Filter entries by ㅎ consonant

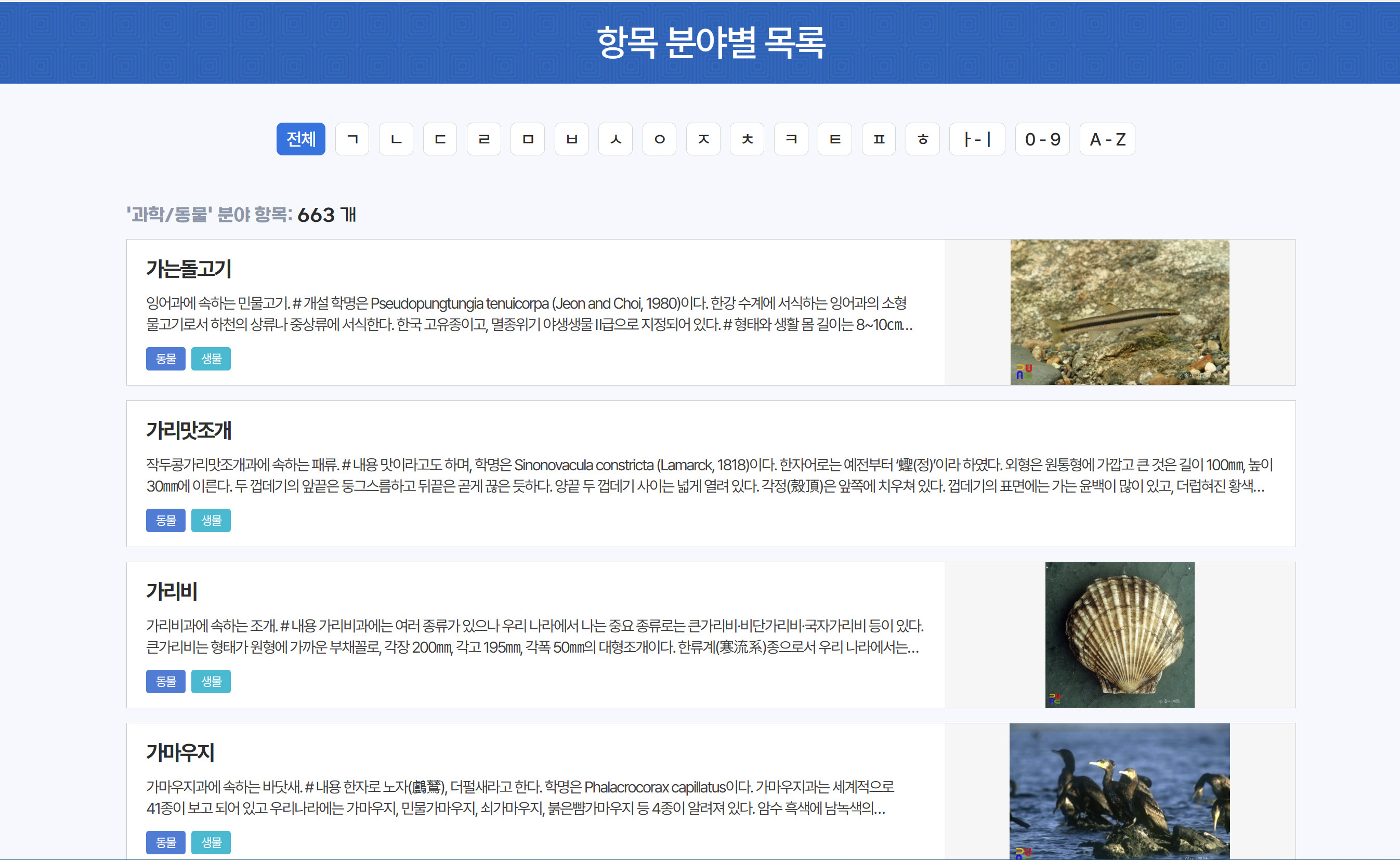[x=923, y=139]
